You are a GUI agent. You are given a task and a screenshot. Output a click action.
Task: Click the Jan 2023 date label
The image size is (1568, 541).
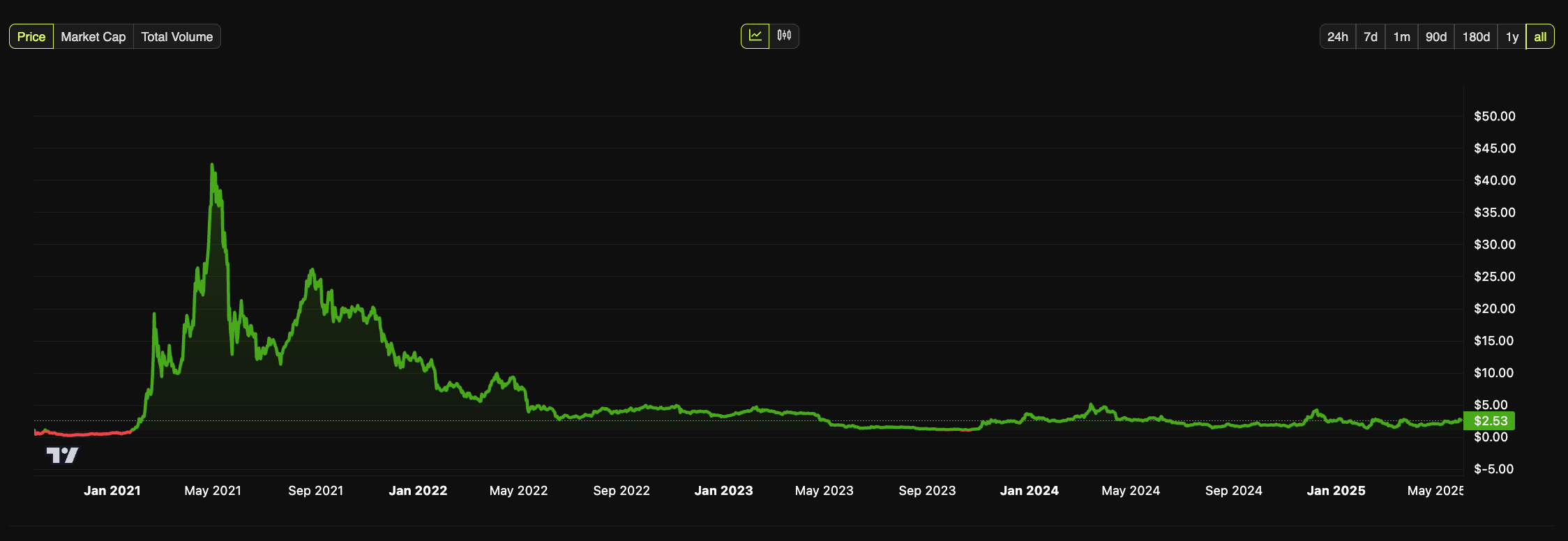point(723,491)
